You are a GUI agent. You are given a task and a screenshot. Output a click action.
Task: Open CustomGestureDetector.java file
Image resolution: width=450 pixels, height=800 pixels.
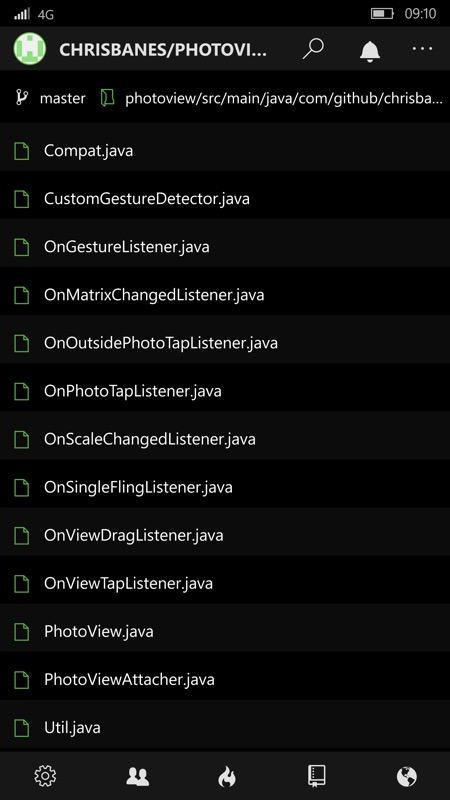(225, 199)
